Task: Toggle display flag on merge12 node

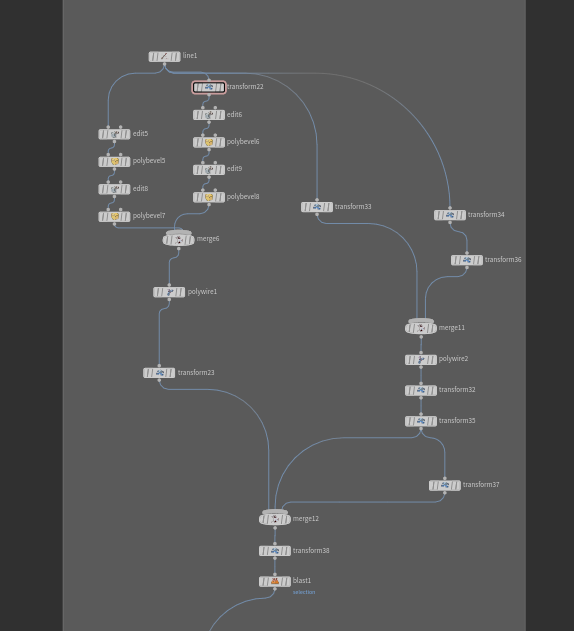Action: tap(288, 519)
